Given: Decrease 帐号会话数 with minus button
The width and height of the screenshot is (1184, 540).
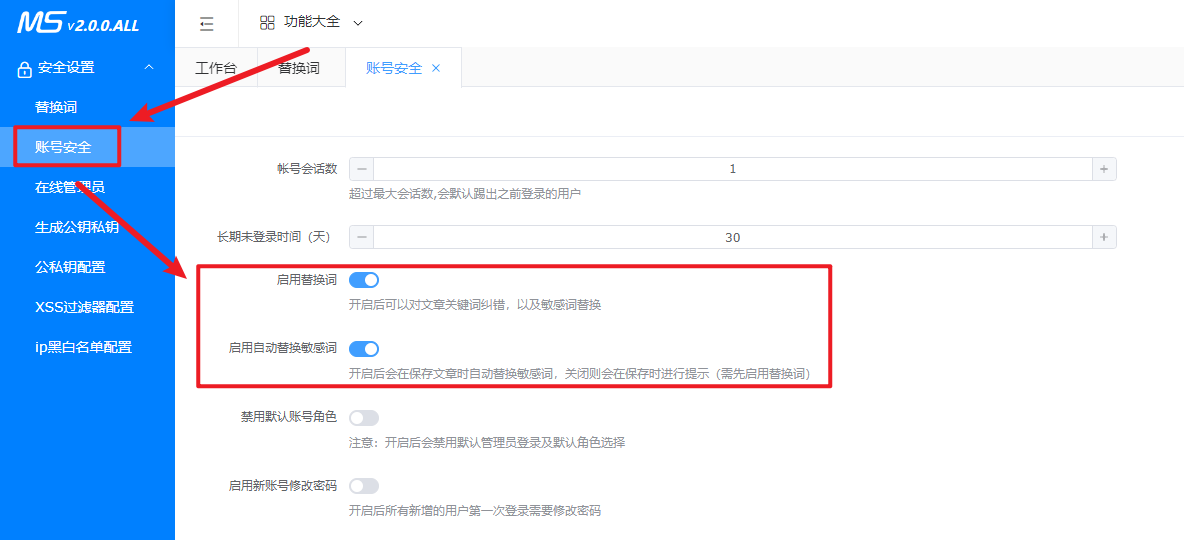Looking at the screenshot, I should pos(361,169).
